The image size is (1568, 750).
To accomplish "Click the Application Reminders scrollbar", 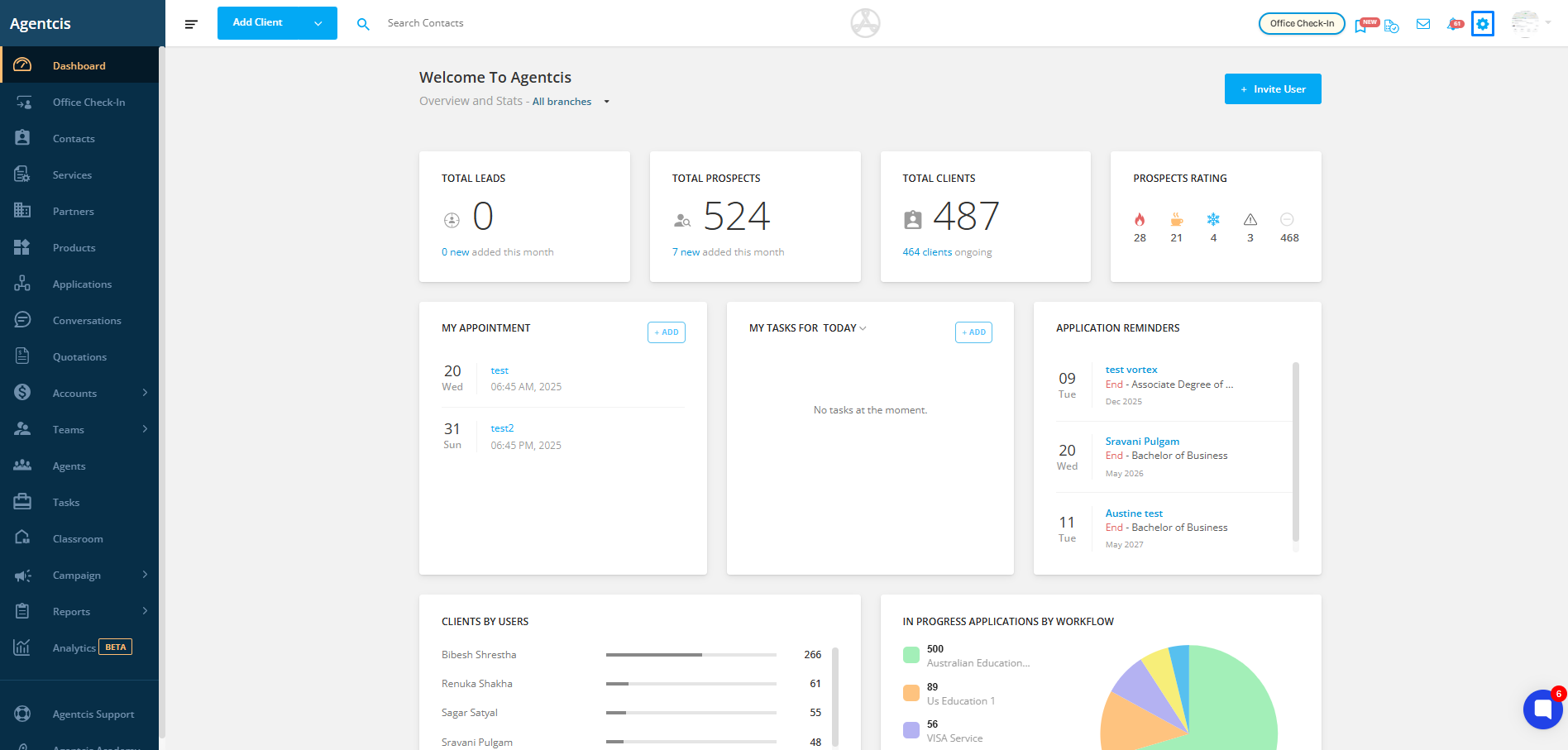I will 1296,451.
